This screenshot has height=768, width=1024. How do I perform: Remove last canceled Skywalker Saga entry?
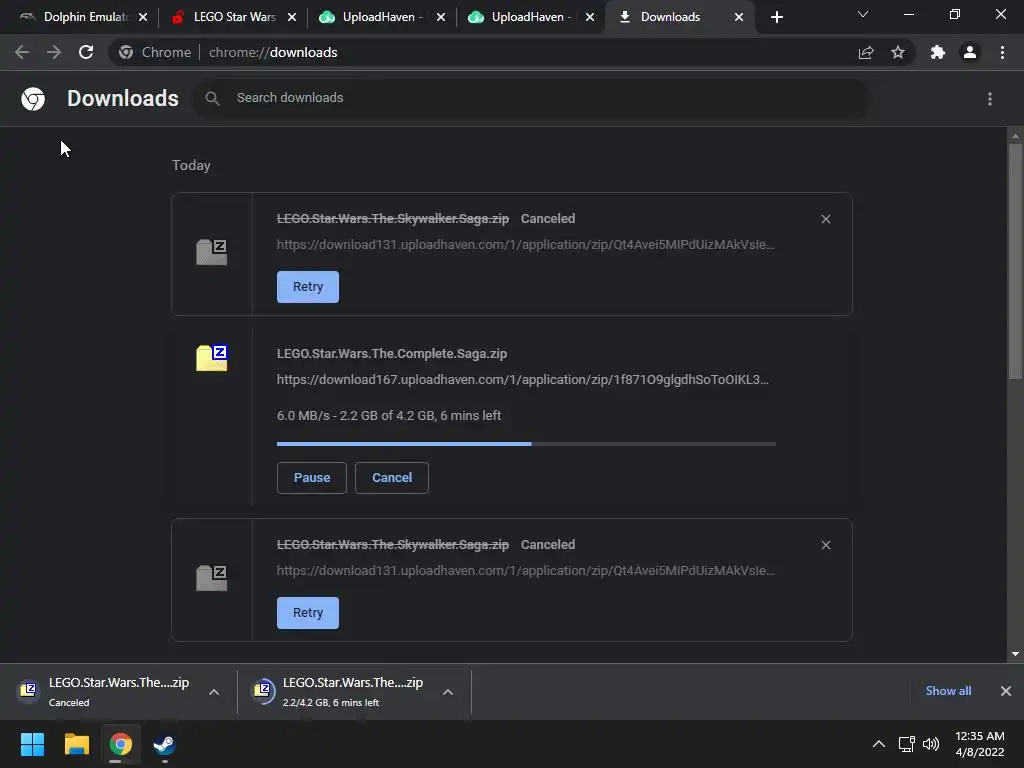point(825,545)
